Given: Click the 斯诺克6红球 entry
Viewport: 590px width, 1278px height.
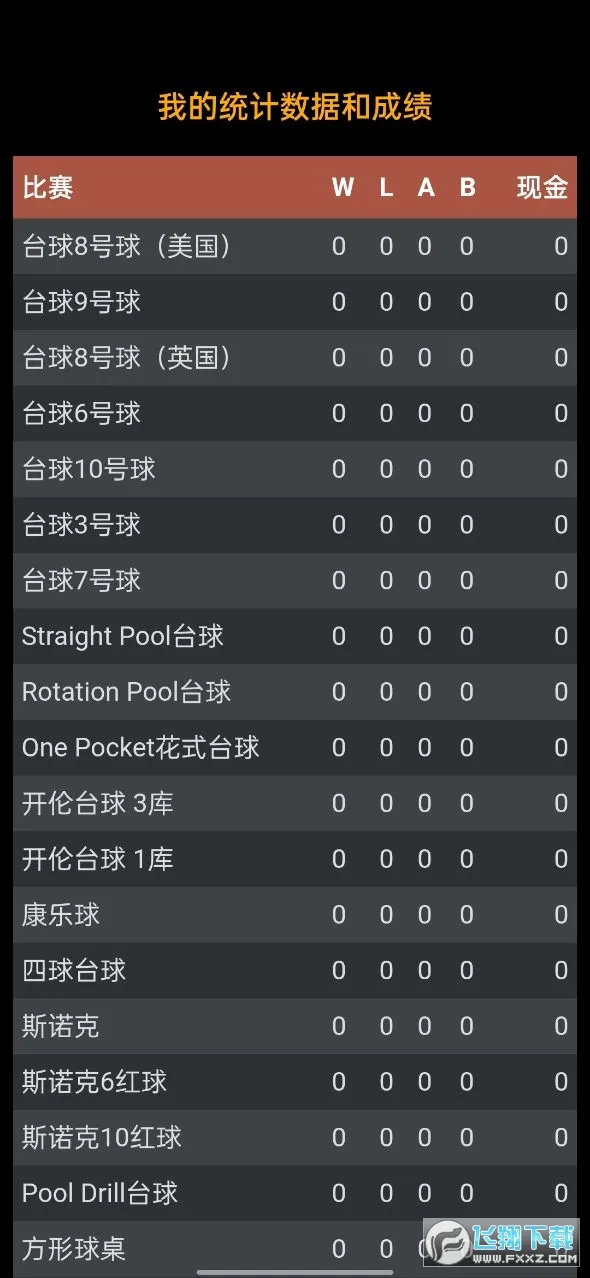Looking at the screenshot, I should click(x=90, y=1082).
